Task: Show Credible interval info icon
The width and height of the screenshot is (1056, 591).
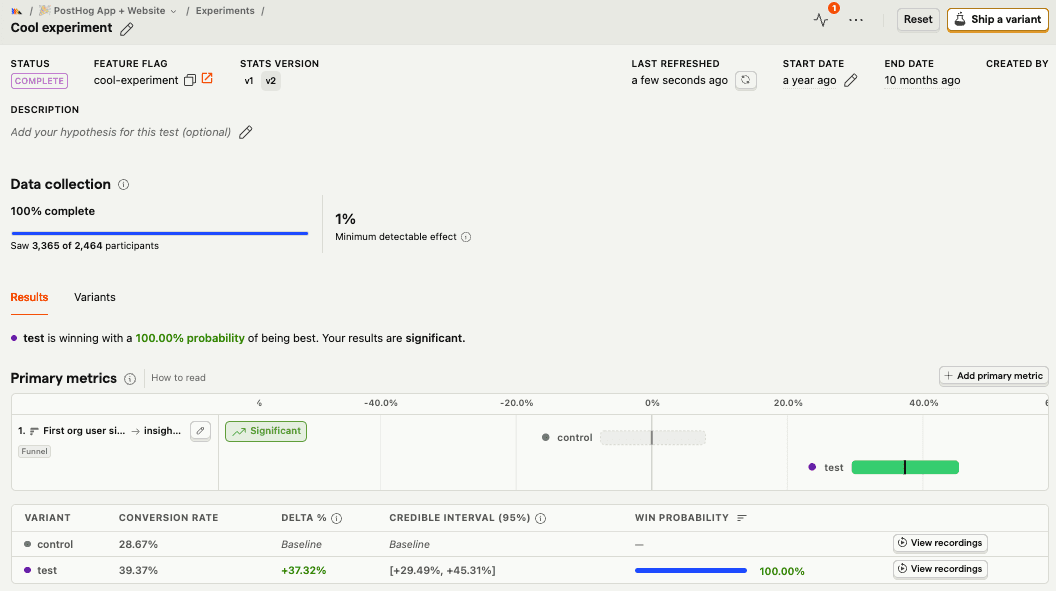Action: (x=540, y=518)
